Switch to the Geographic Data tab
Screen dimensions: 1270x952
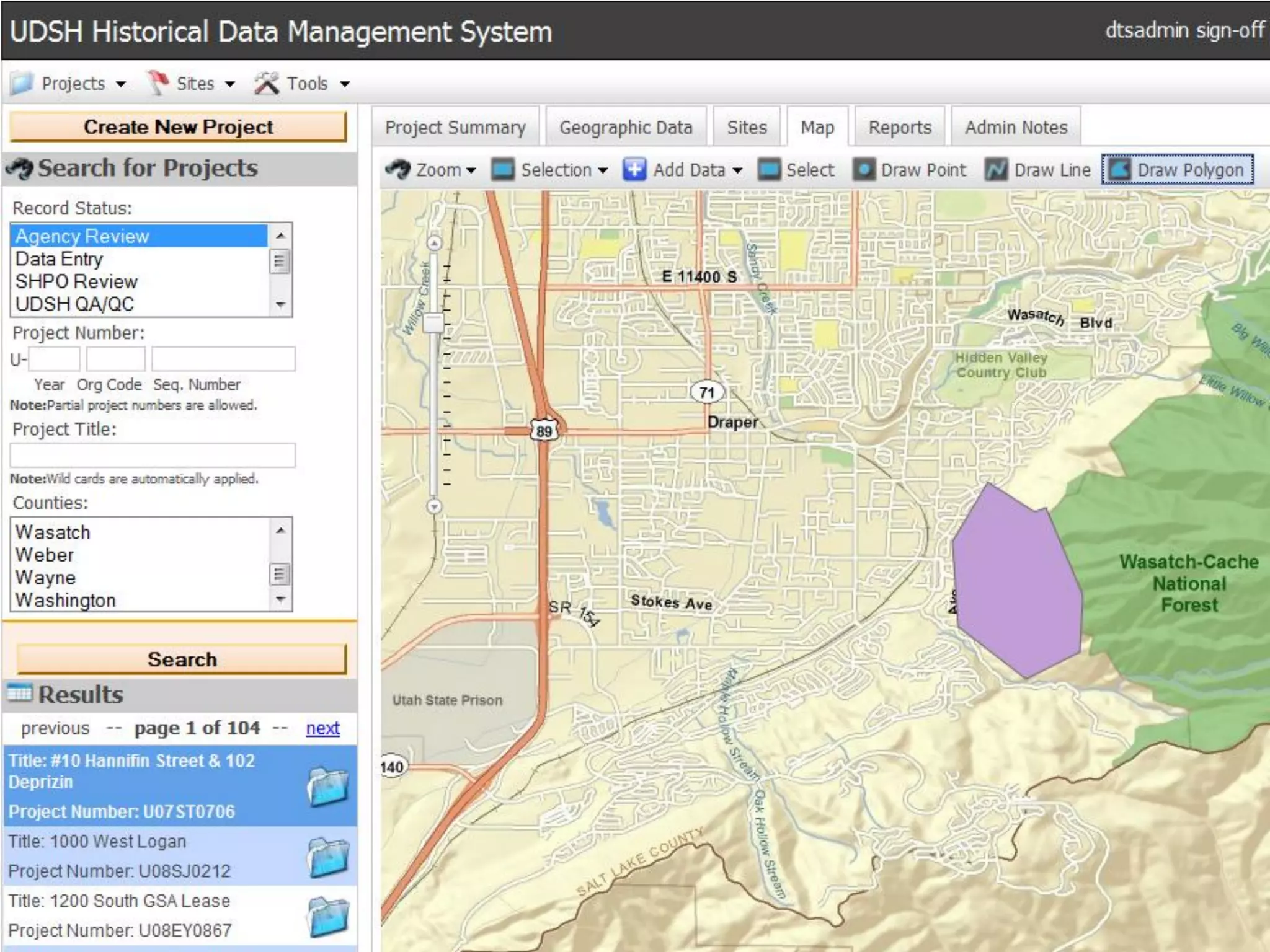tap(626, 128)
